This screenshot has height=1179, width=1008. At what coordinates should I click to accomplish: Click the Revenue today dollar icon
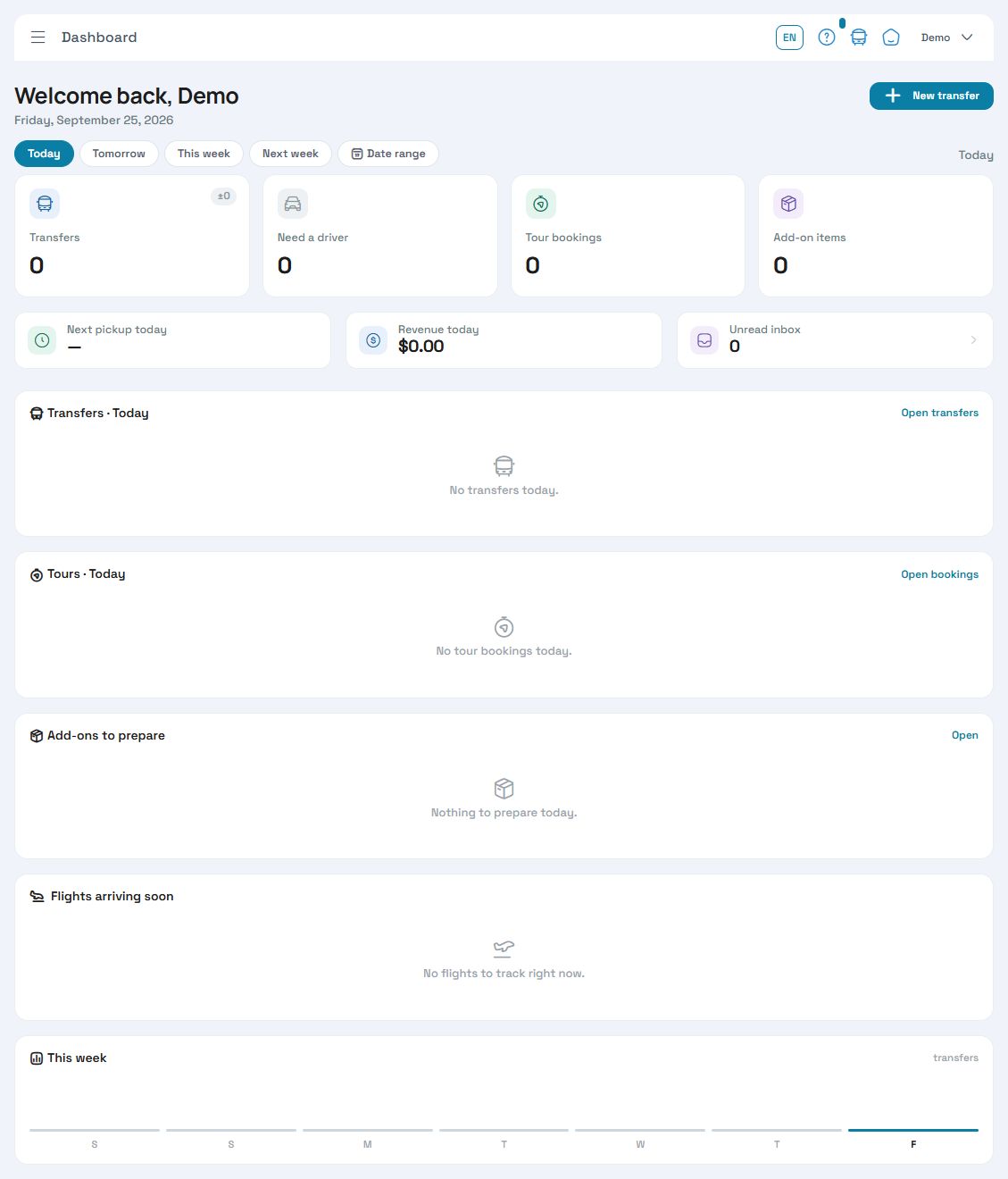(x=373, y=340)
